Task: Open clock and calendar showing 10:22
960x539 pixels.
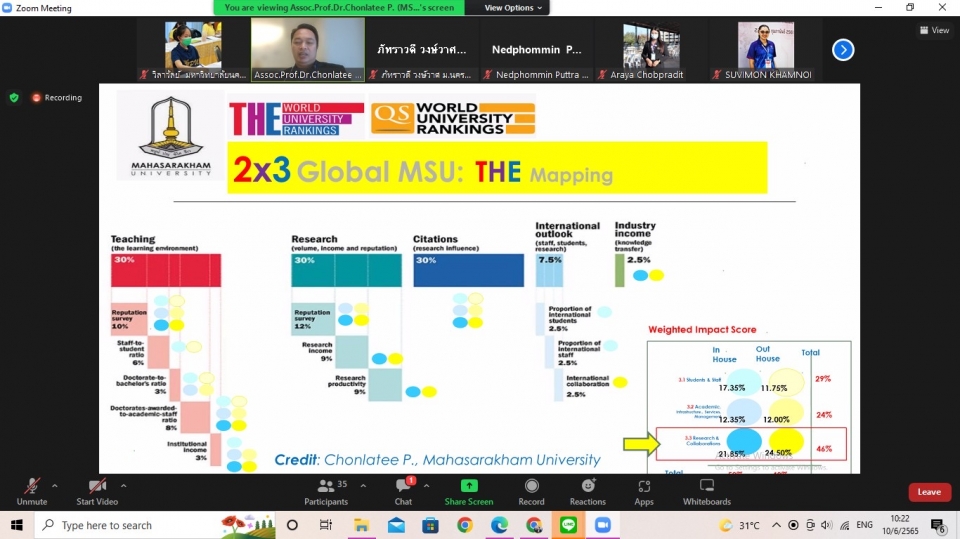Action: tap(900, 525)
